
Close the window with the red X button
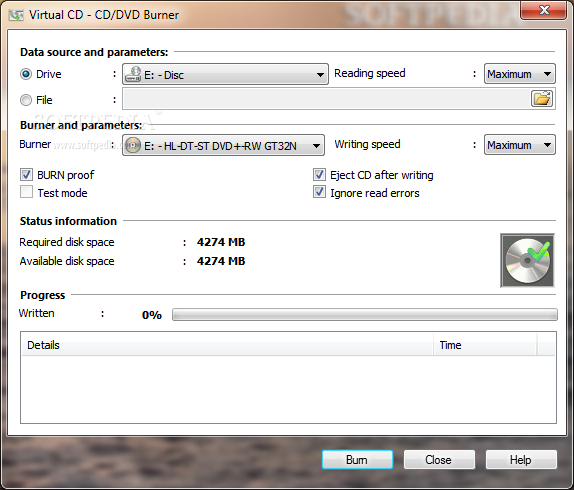(544, 10)
